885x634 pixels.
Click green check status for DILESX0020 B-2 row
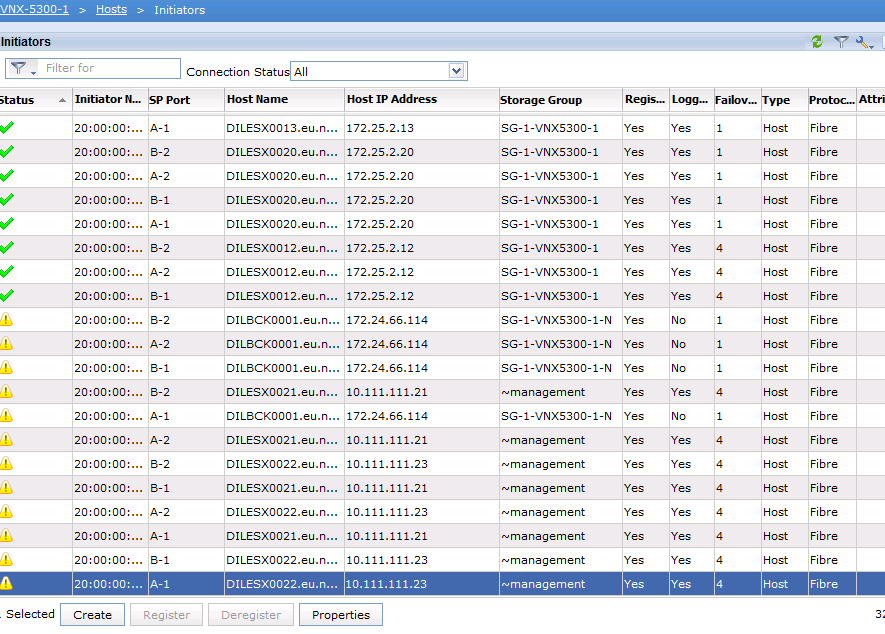[7, 152]
